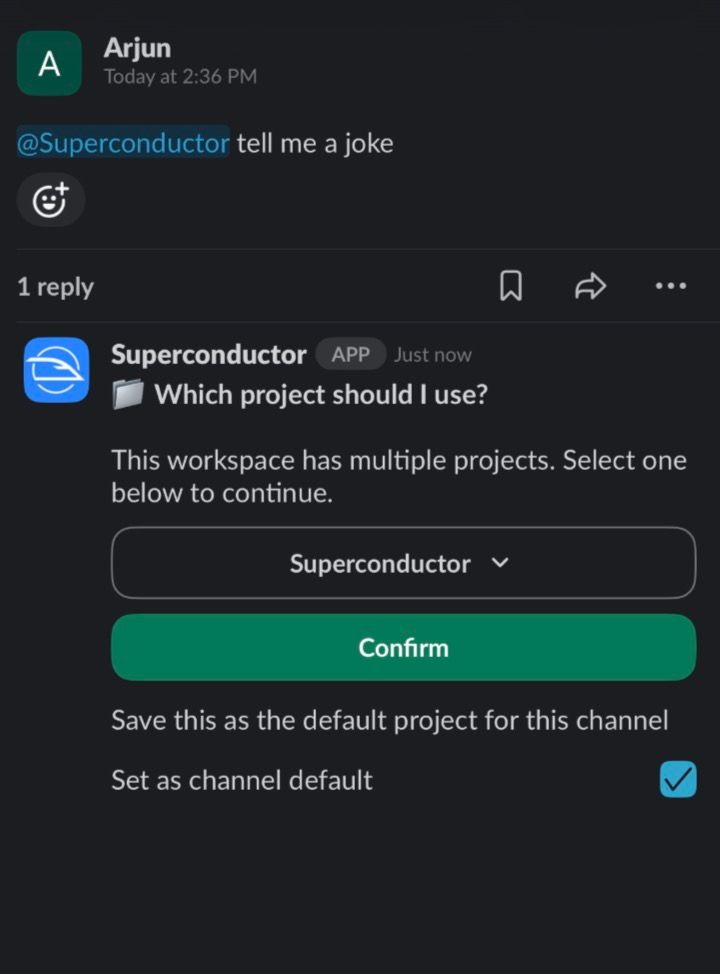Expand the Superconductor project selector
Viewport: 720px width, 974px height.
coord(403,563)
